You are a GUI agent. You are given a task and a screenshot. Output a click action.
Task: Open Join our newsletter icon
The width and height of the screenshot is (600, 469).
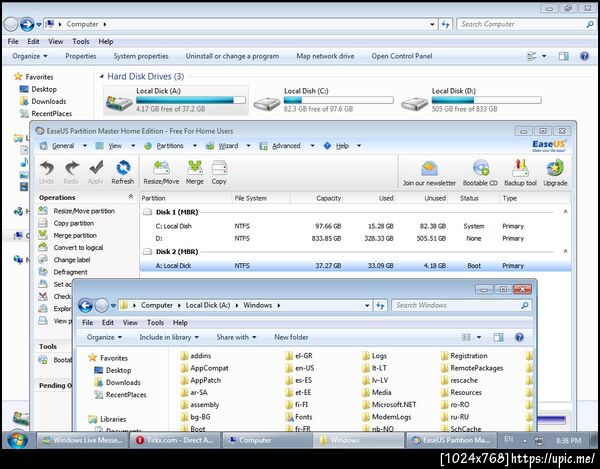pos(429,173)
